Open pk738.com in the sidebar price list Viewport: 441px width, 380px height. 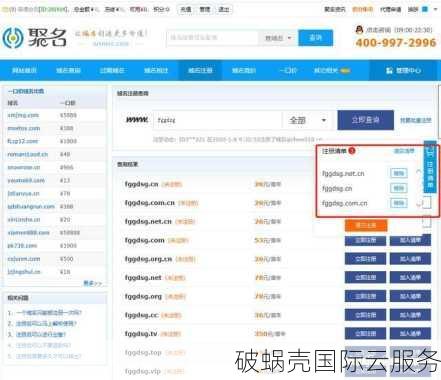22,246
